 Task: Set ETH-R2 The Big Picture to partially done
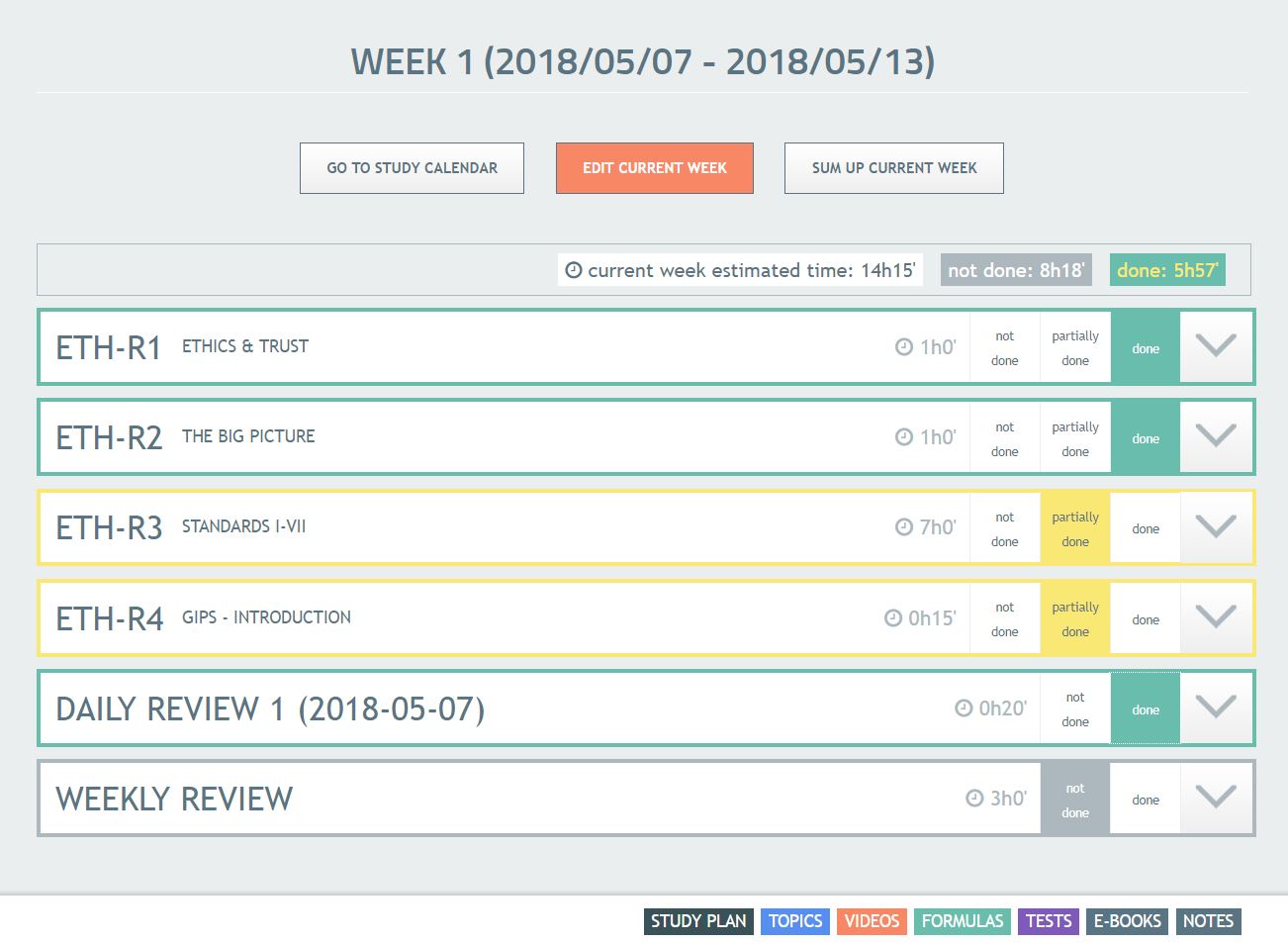click(x=1075, y=438)
